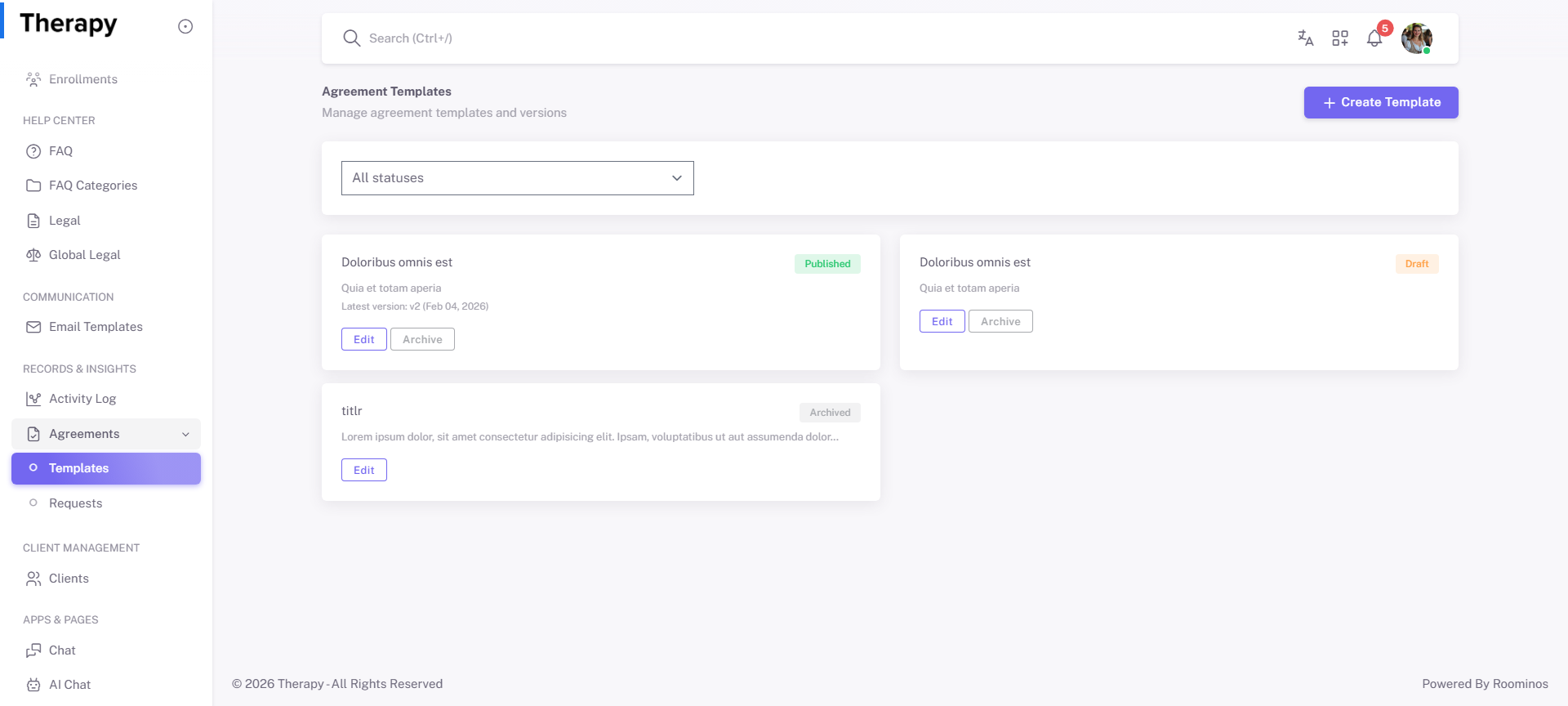
Task: Click the FAQ Categories folder icon
Action: coord(33,185)
